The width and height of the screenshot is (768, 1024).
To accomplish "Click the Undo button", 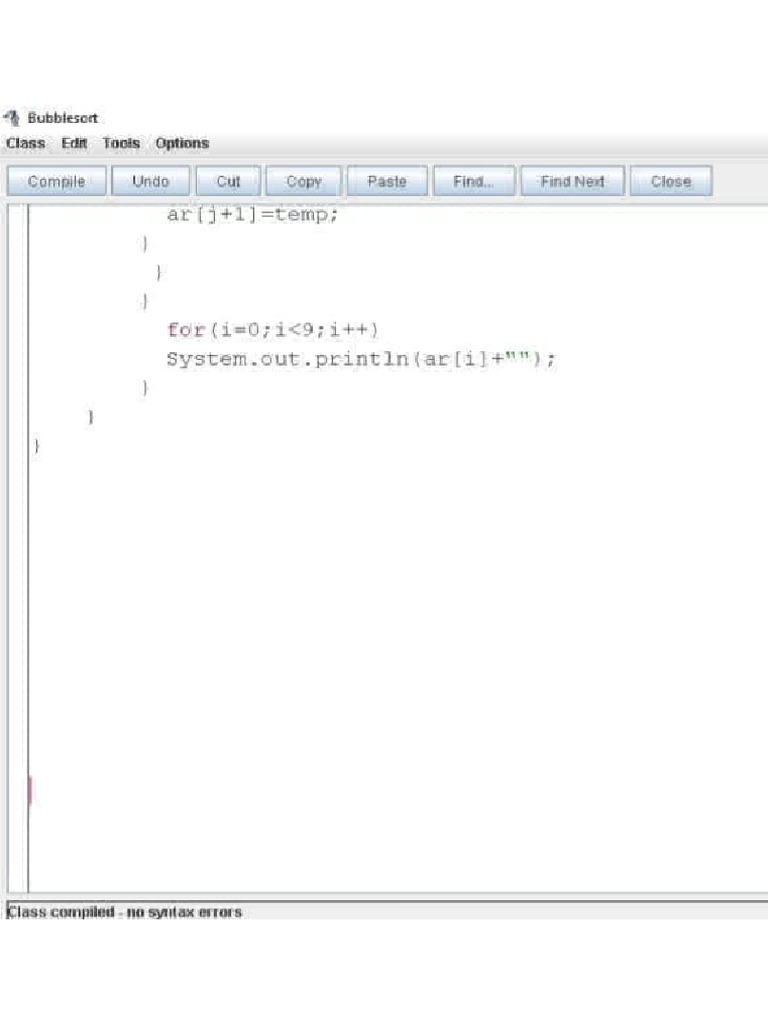I will pyautogui.click(x=151, y=181).
